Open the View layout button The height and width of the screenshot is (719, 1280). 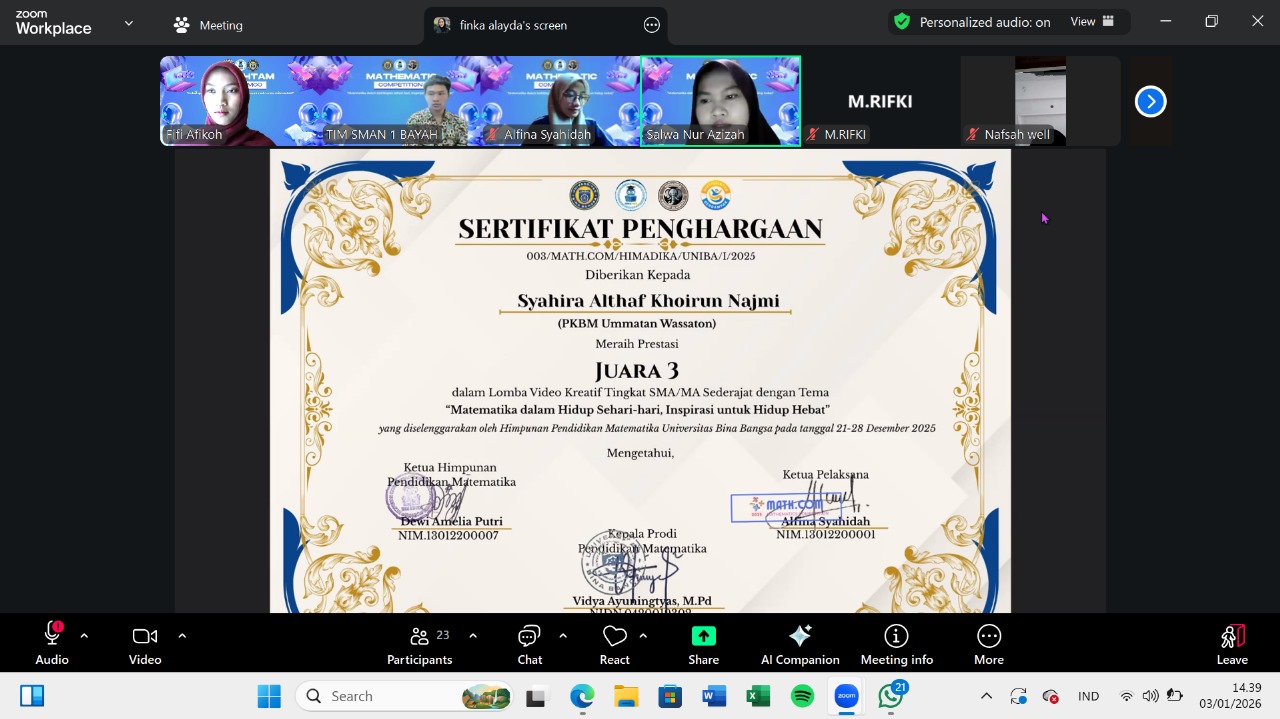click(x=1092, y=22)
